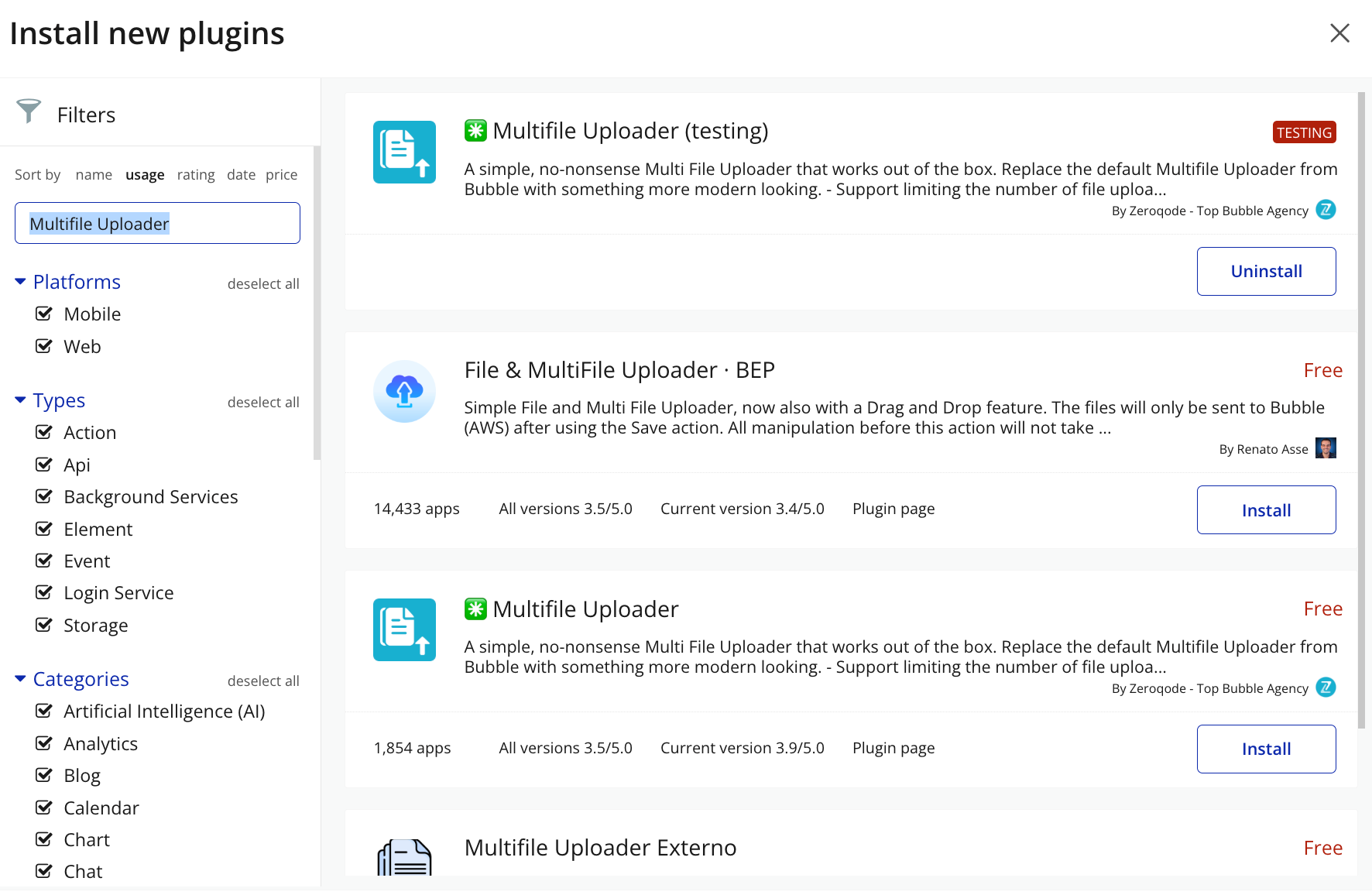Click the plugin results list scrollbar
Screen dimensions: 1372x895
point(1361,410)
